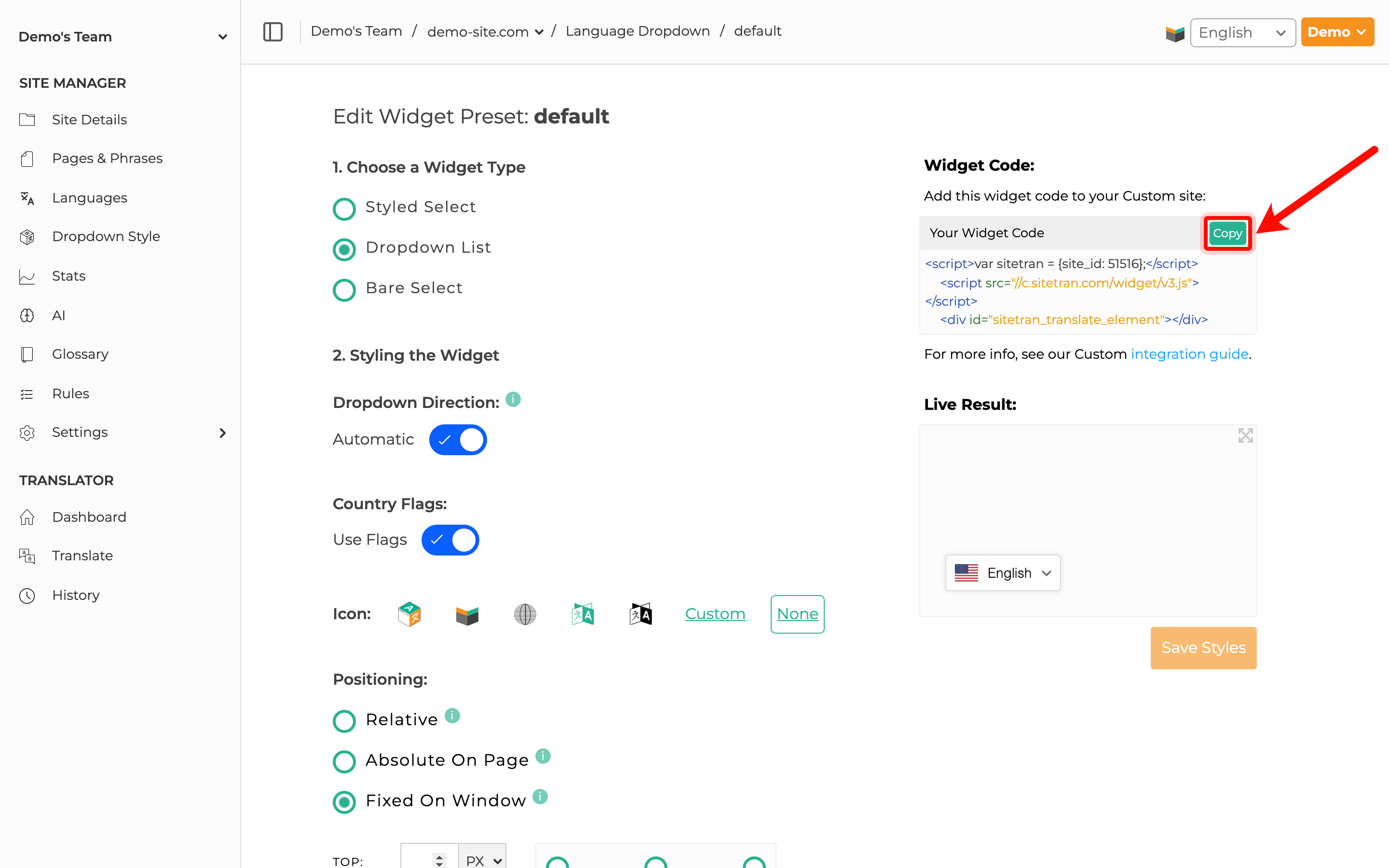Choose Fixed On Window positioning
Screen dimensions: 1389x868
(x=344, y=802)
